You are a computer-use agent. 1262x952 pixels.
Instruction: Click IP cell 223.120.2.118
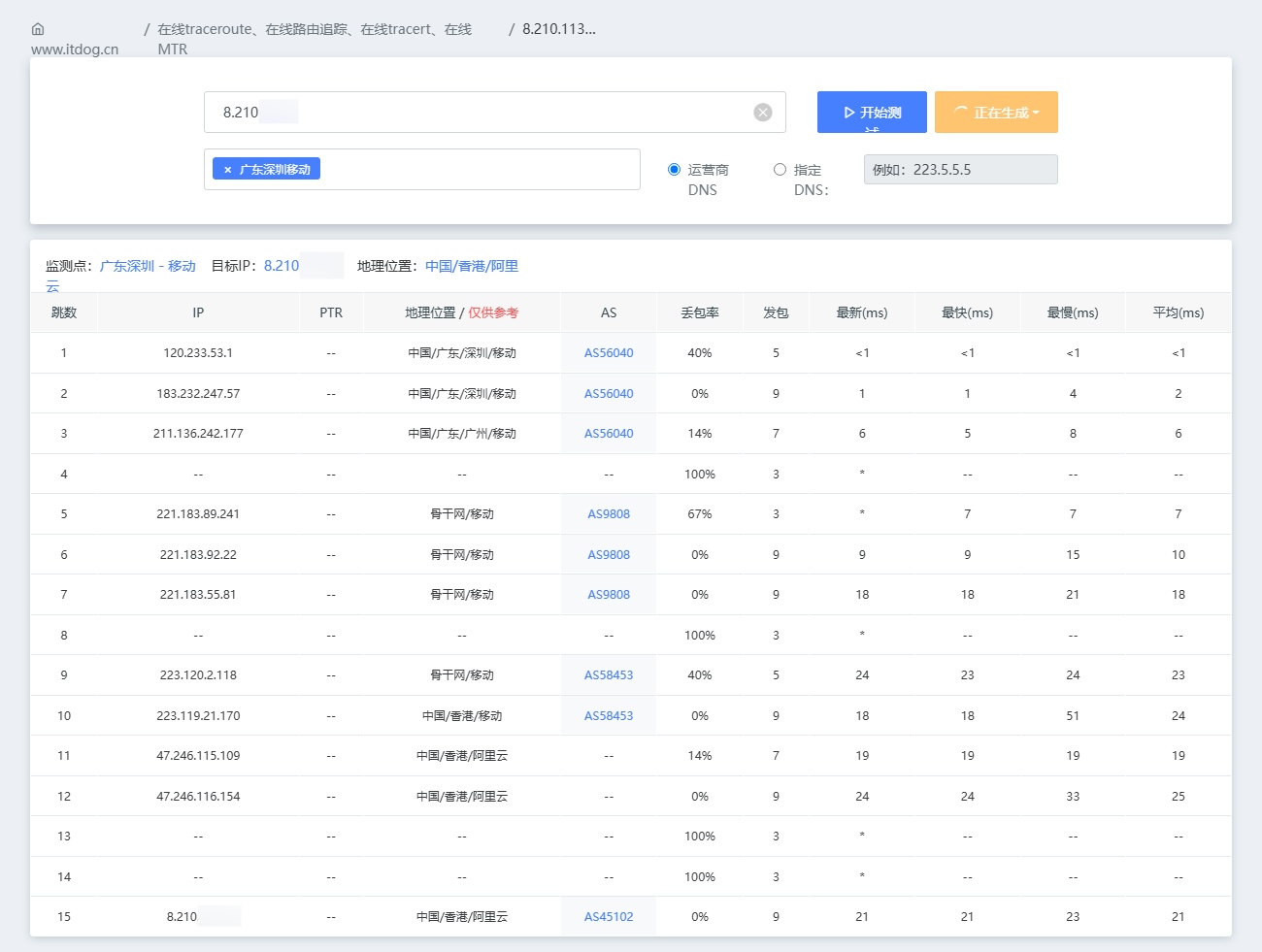pos(198,675)
